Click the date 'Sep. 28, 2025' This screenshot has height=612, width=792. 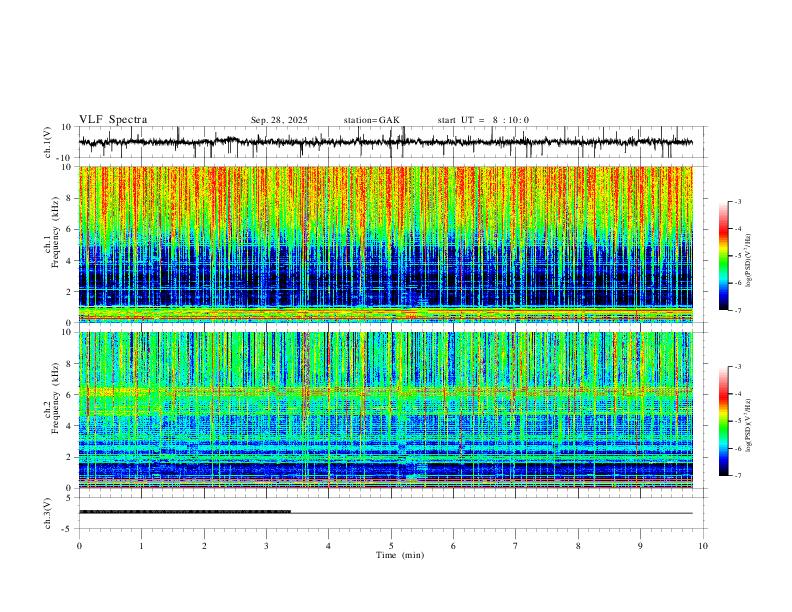[x=279, y=120]
